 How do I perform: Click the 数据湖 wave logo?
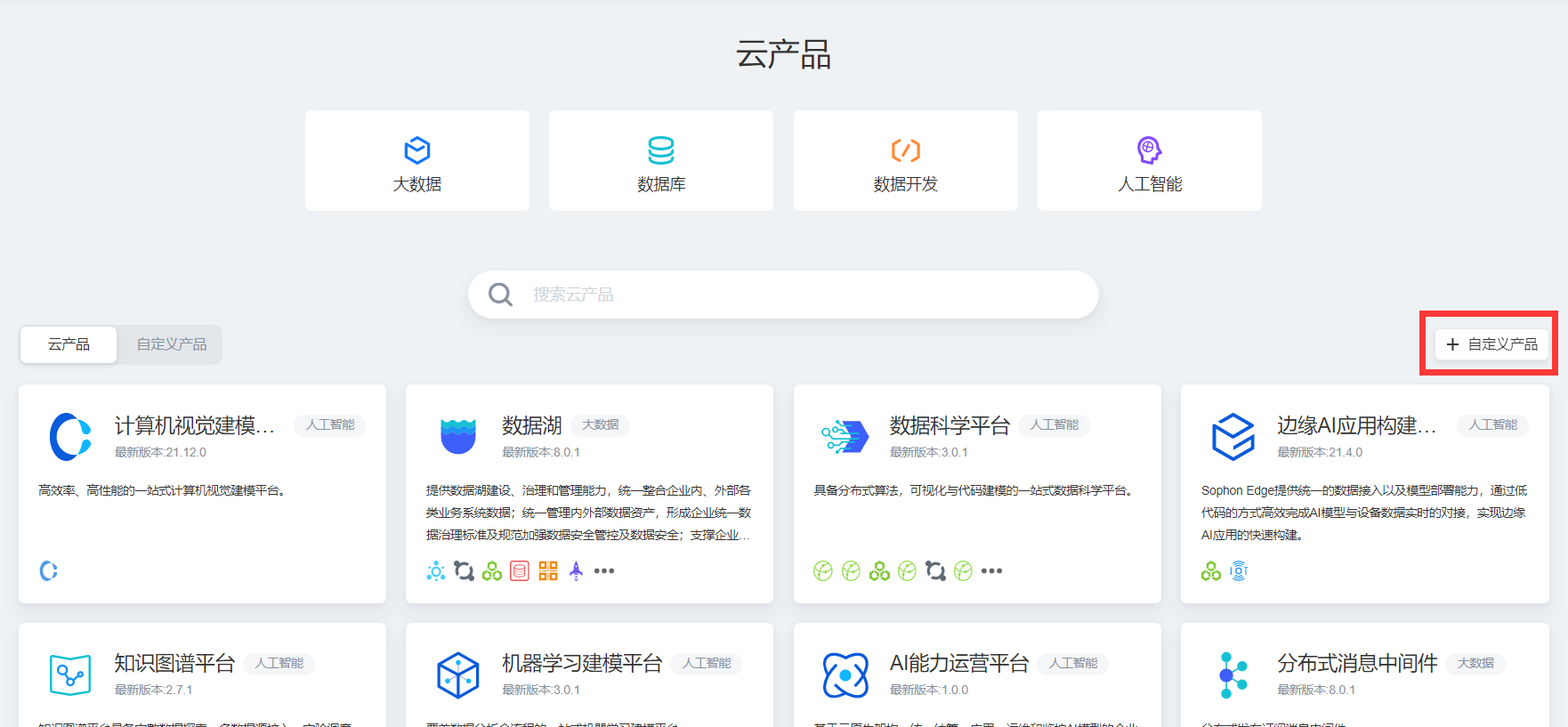[458, 436]
